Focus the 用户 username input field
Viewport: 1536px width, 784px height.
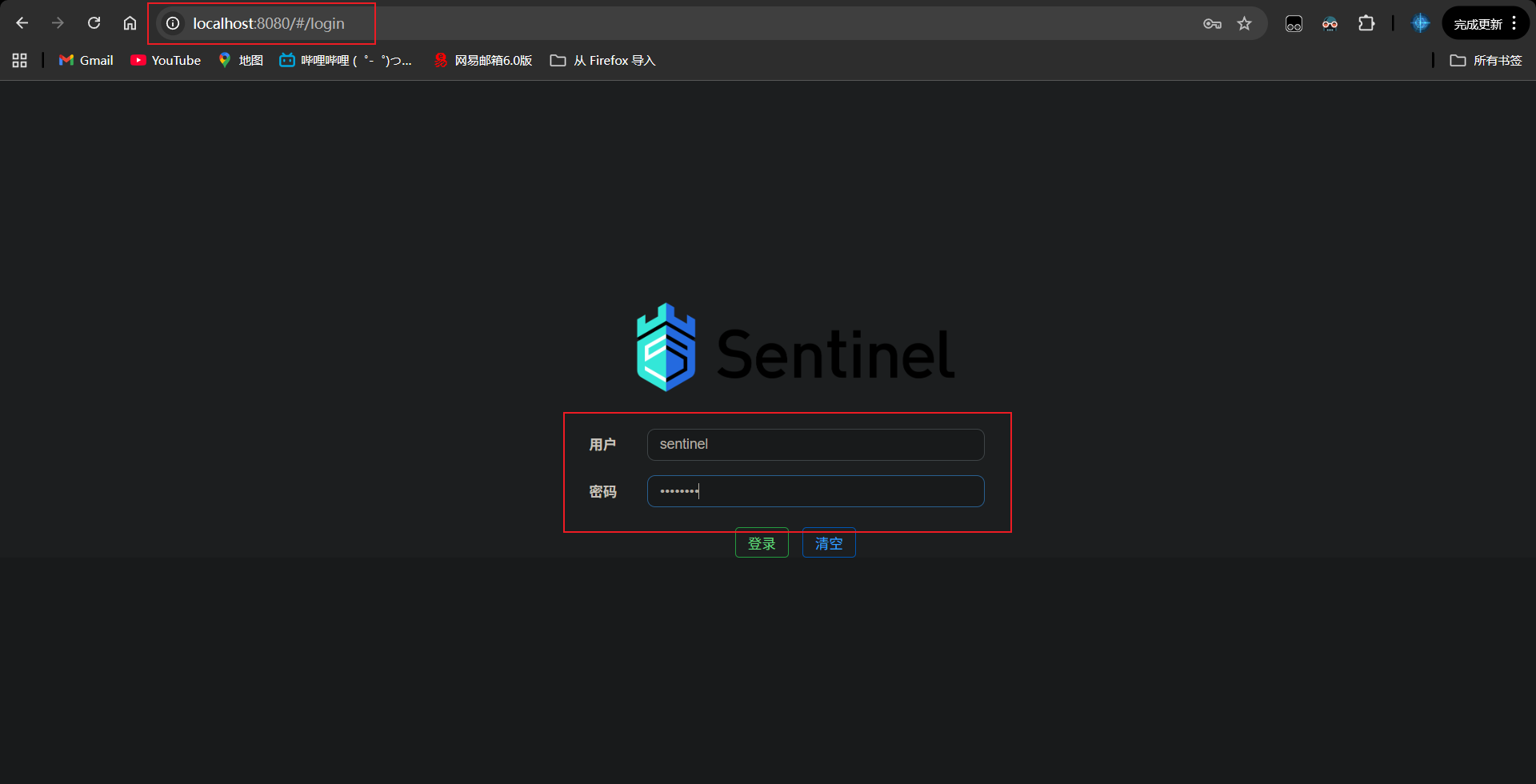tap(815, 445)
